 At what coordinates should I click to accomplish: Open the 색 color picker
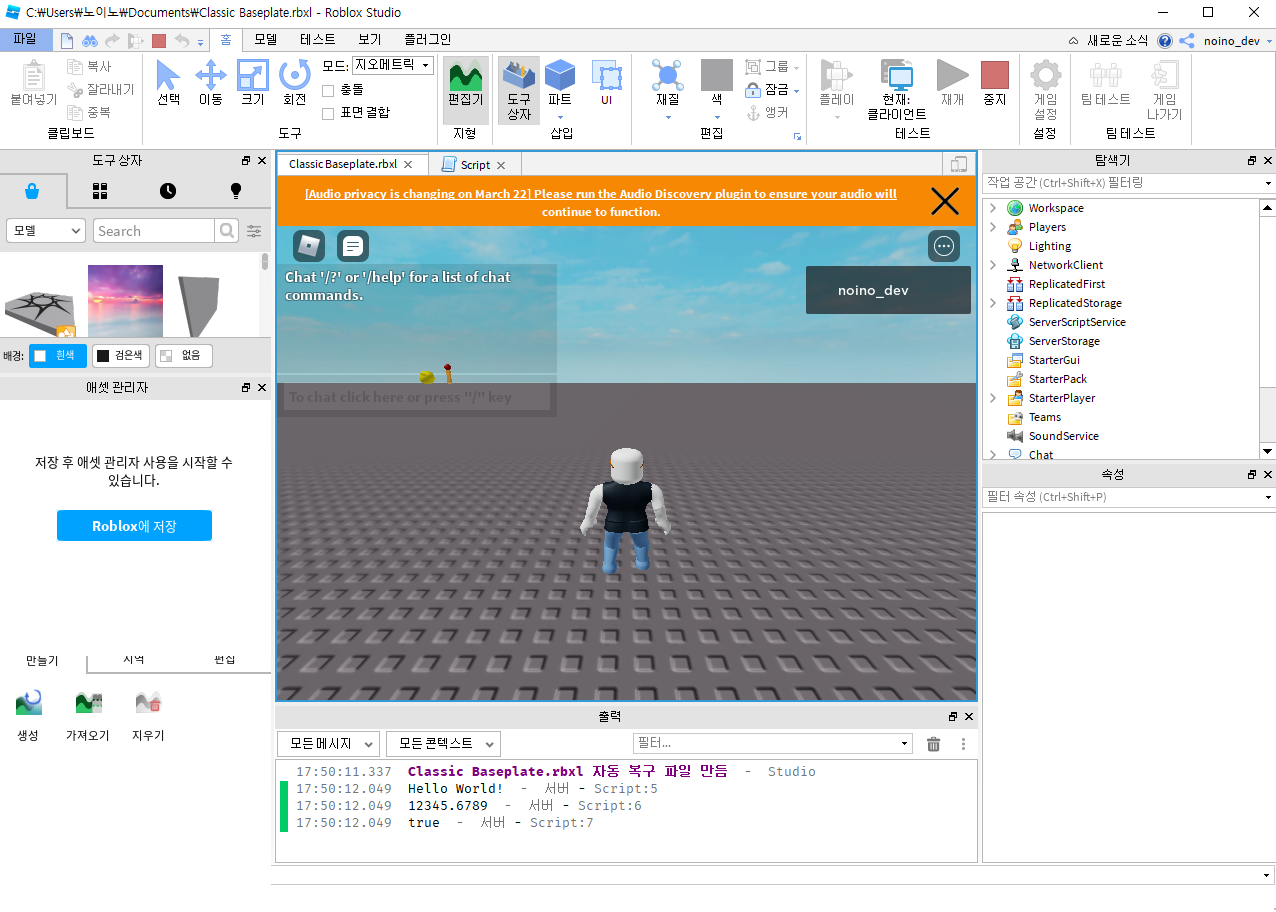716,84
